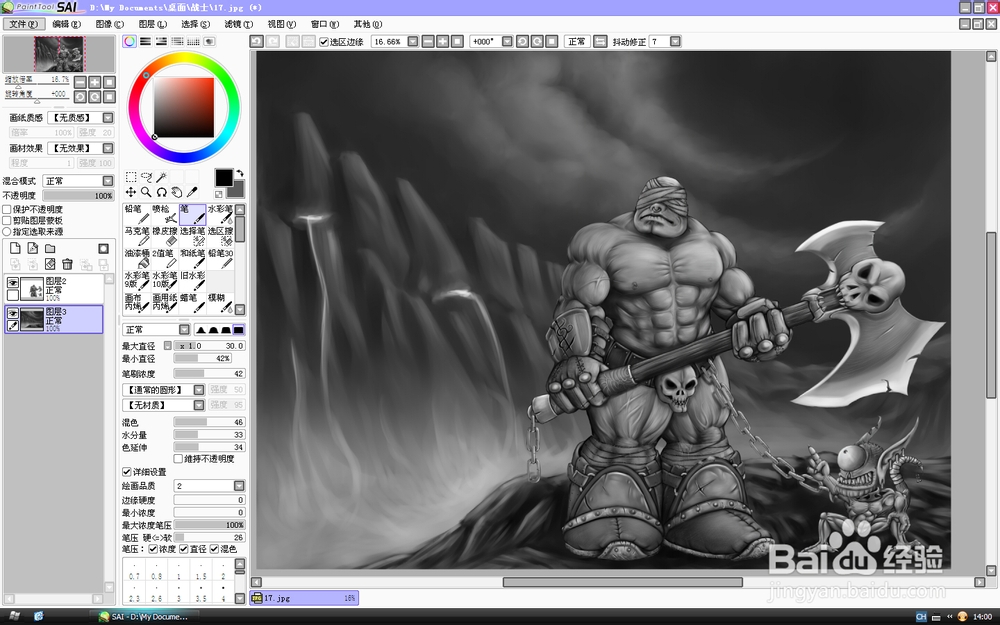
Task: Select the 水彩笔 (watercolor) brush
Action: coord(220,214)
